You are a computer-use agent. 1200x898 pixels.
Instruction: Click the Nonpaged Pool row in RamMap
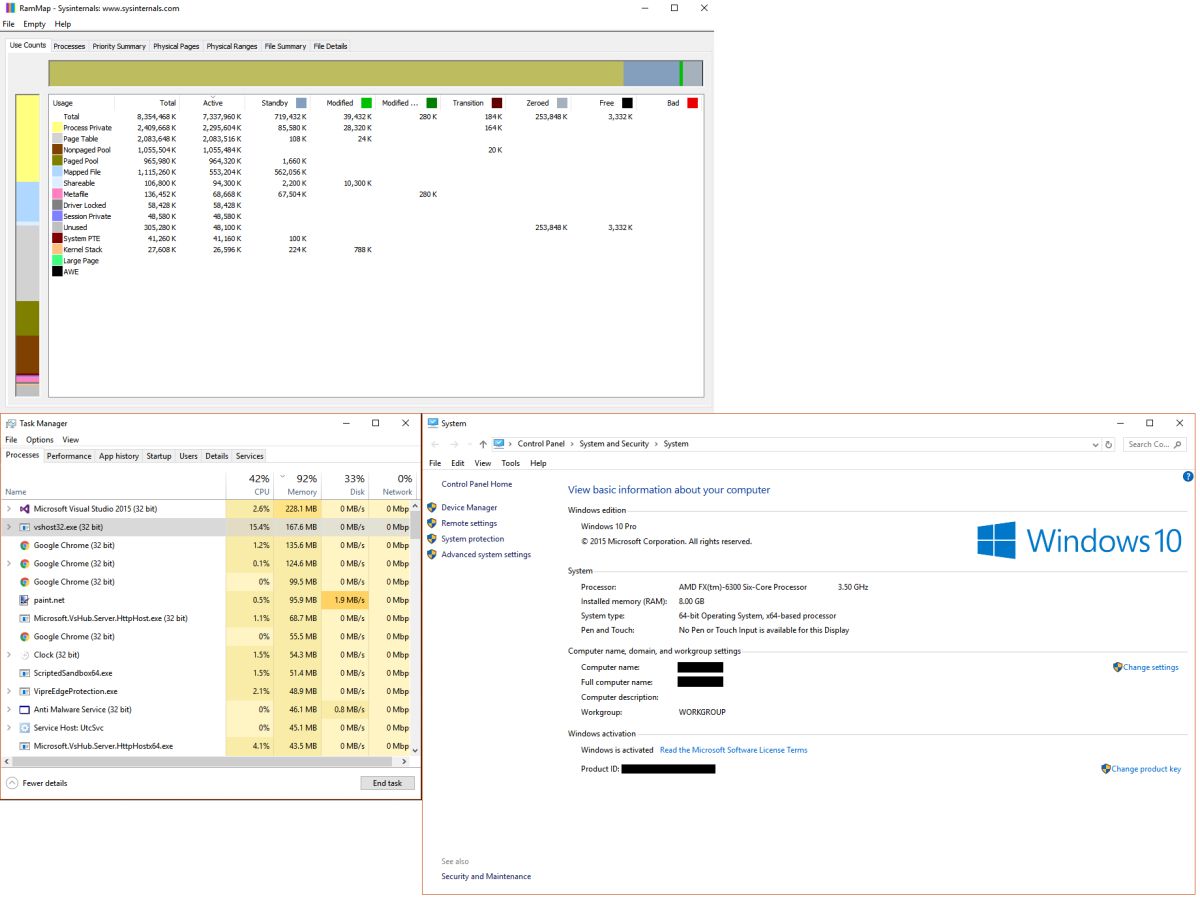[x=375, y=150]
